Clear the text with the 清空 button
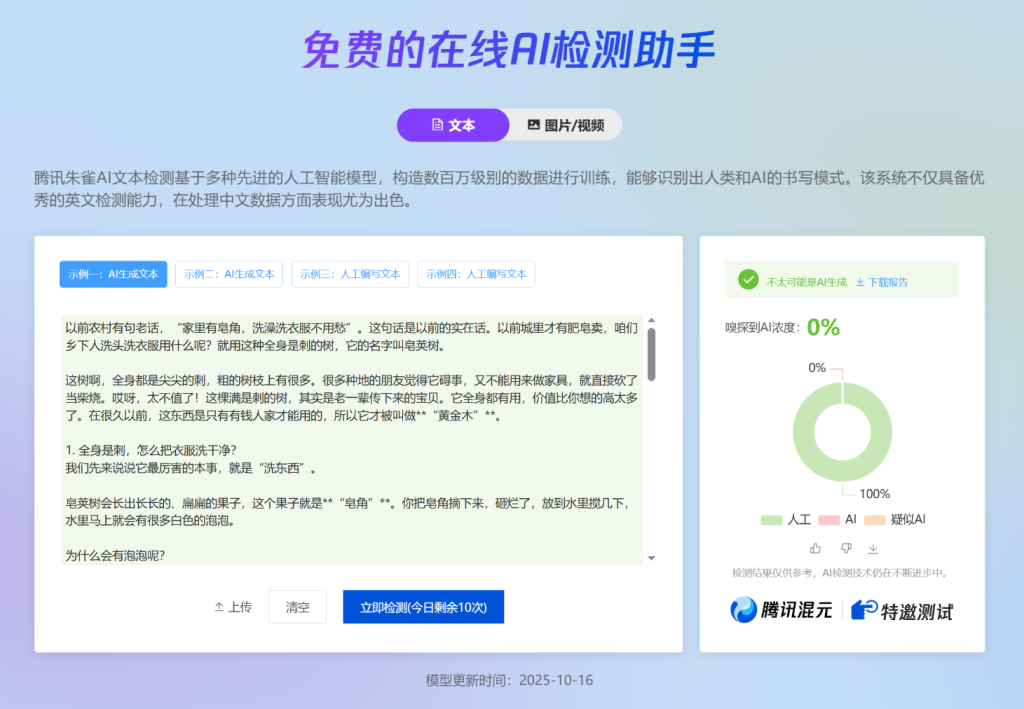This screenshot has width=1024, height=709. tap(297, 607)
